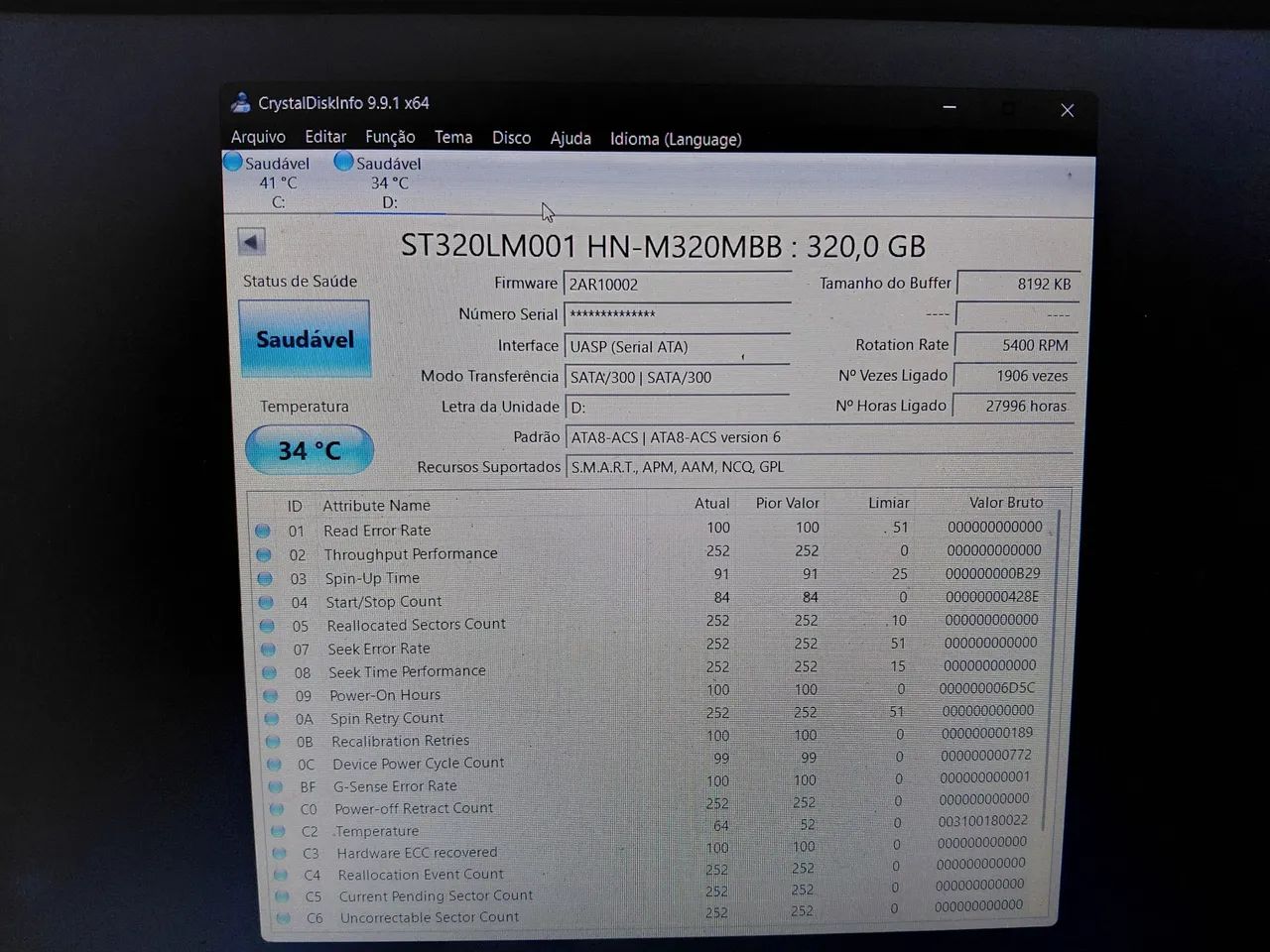The width and height of the screenshot is (1270, 952).
Task: Click the Saudável health status button
Action: pyautogui.click(x=305, y=339)
